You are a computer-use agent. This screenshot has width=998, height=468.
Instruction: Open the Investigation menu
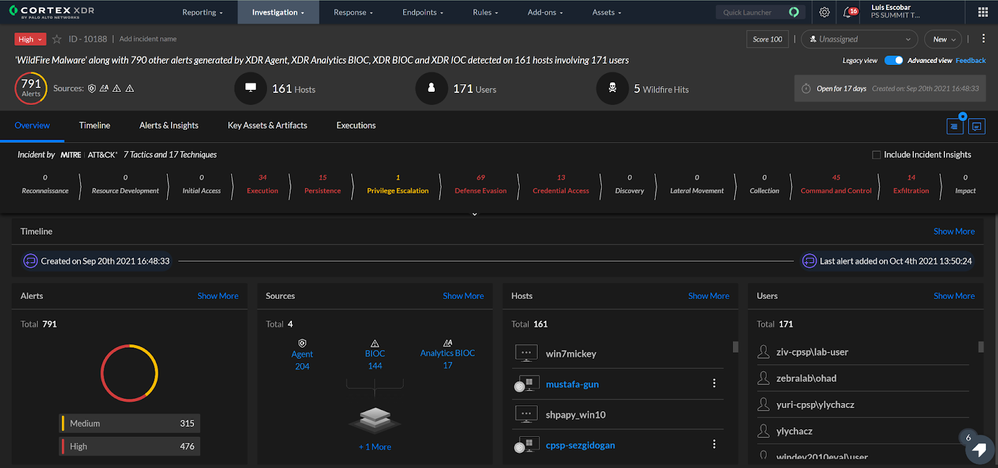tap(278, 12)
